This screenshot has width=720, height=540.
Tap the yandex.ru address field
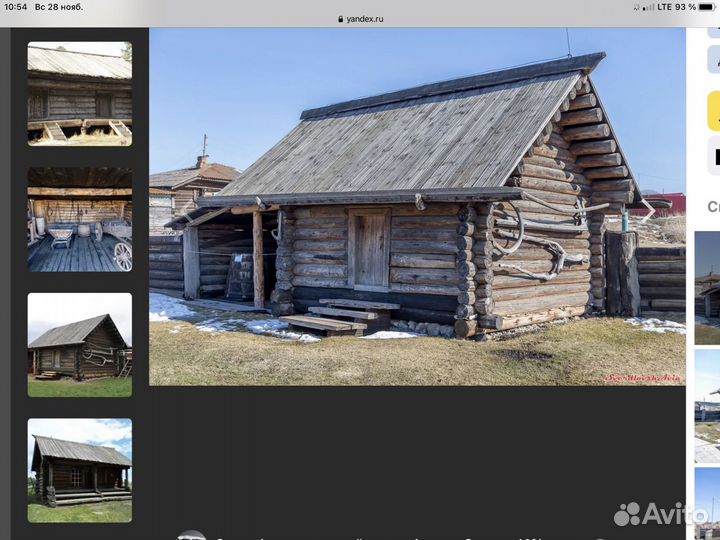pos(364,19)
